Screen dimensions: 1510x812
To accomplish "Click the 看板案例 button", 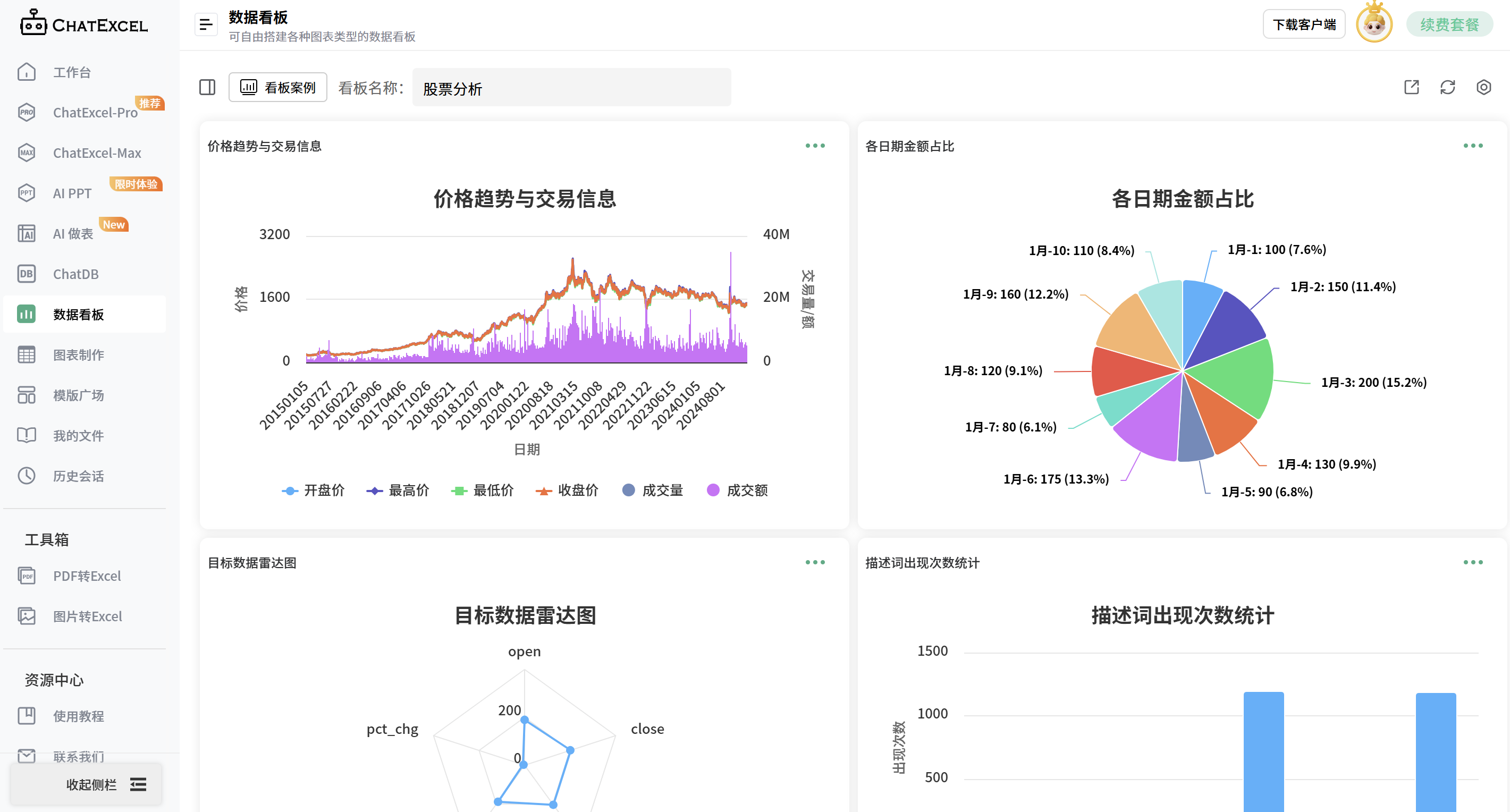I will (278, 87).
